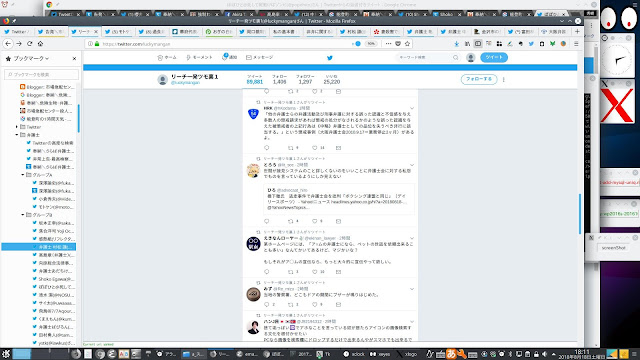640x360 pixels.
Task: Open the Firefox downloads panel
Action: [457, 44]
